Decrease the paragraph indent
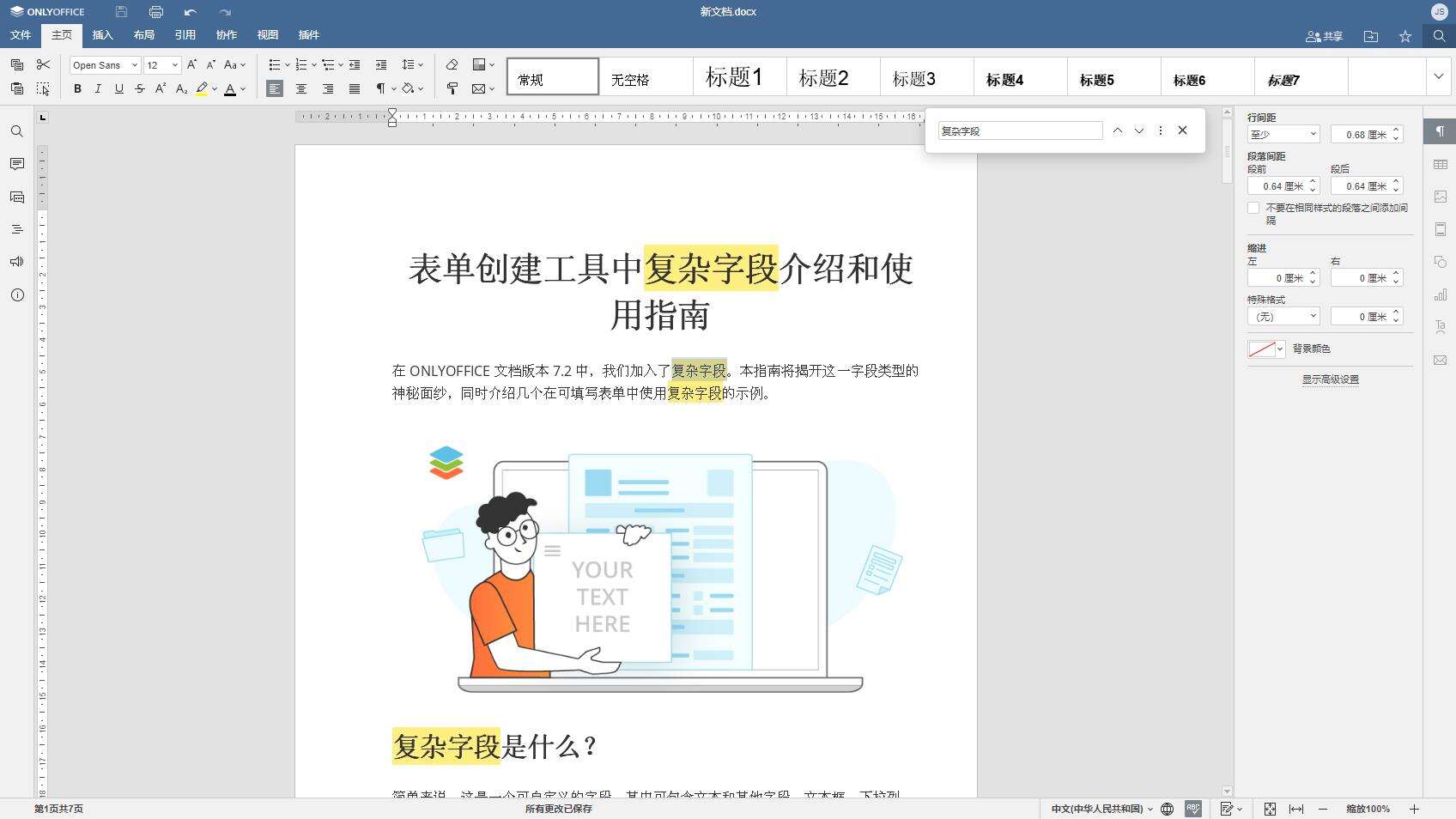Screen dimensions: 1456x819 coord(355,64)
